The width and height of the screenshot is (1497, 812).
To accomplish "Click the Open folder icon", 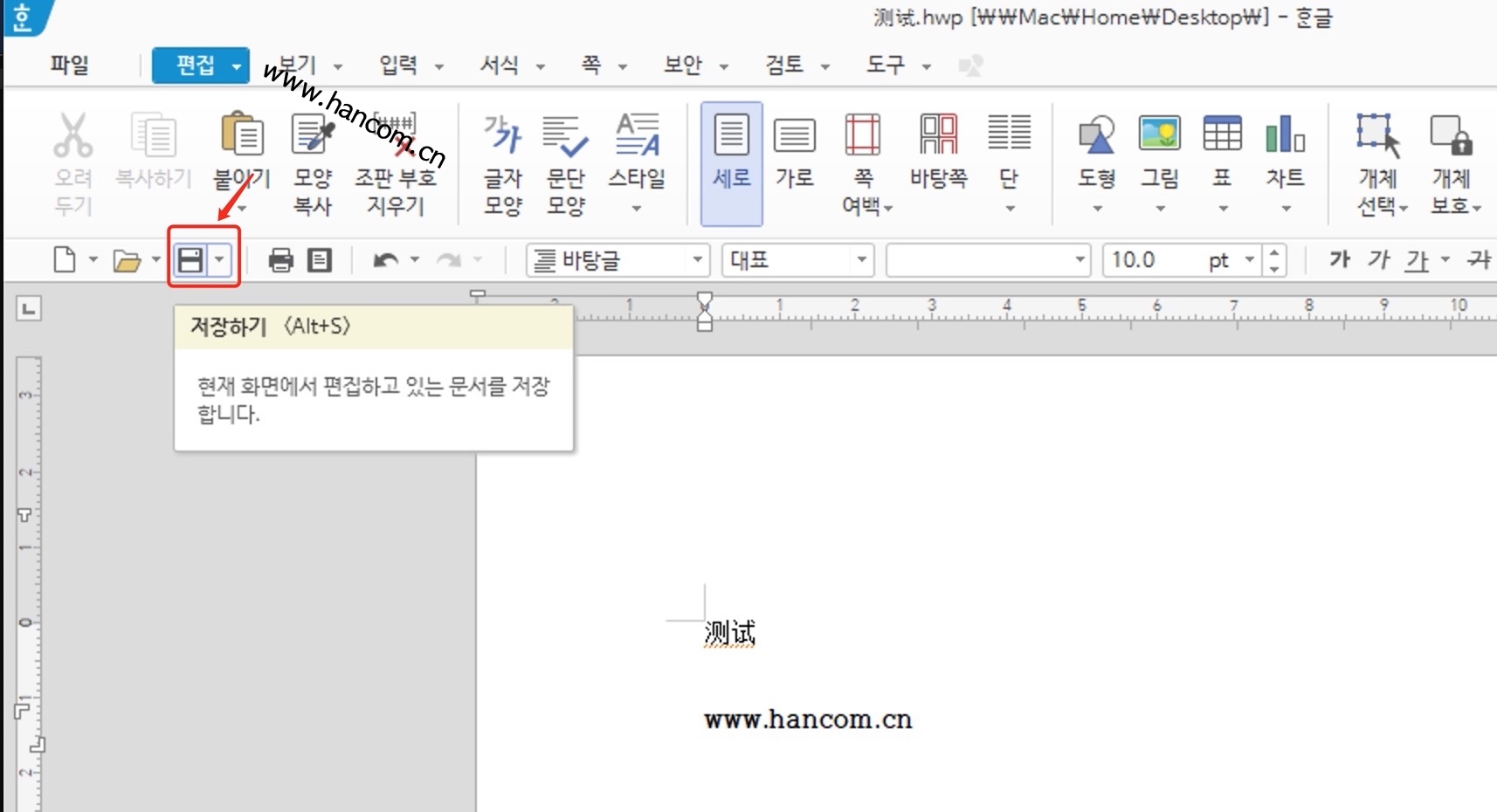I will pyautogui.click(x=127, y=260).
